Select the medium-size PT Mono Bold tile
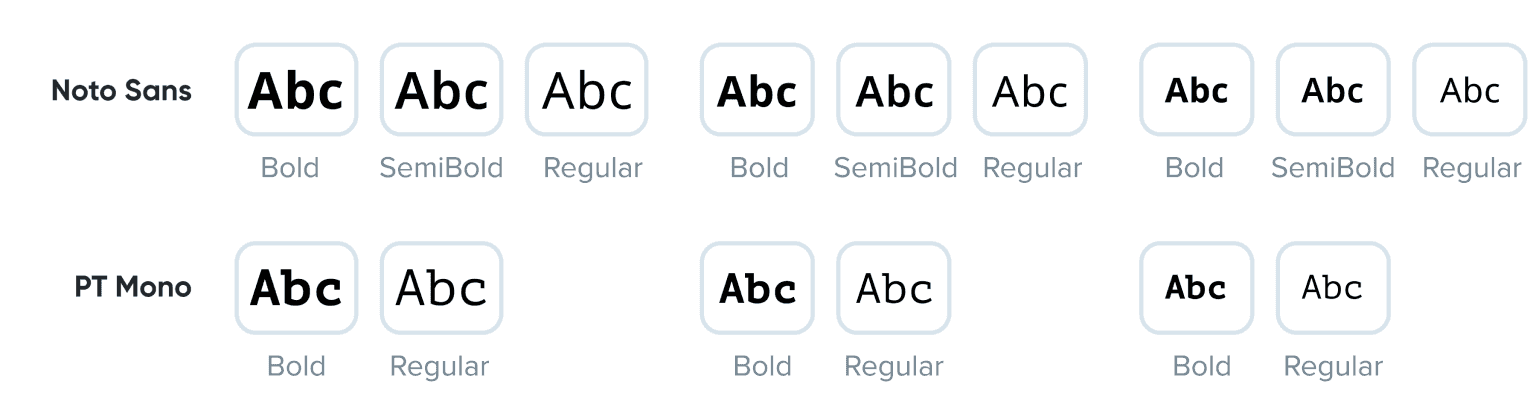The image size is (1536, 419). point(757,288)
